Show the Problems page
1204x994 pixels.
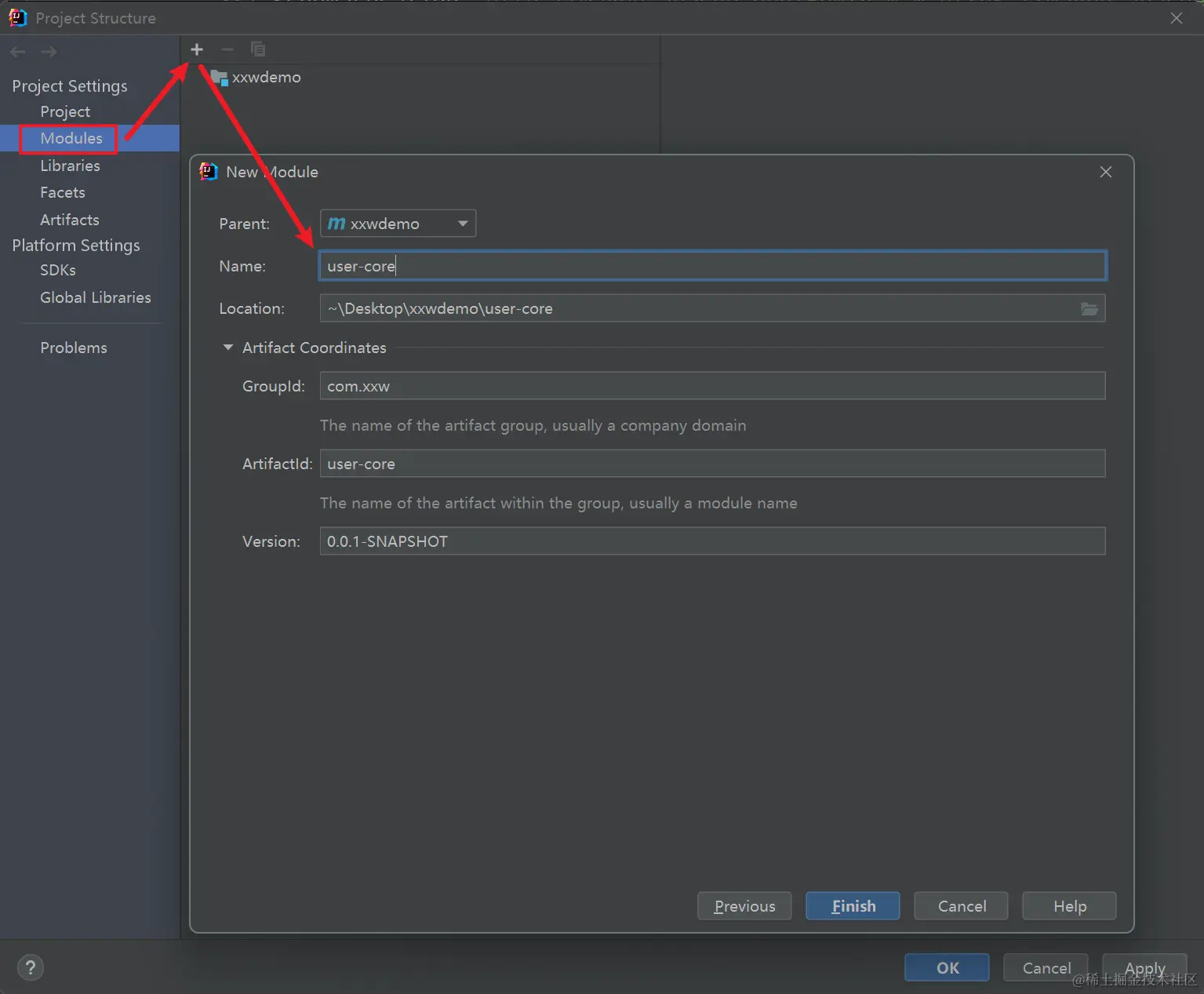click(x=74, y=348)
